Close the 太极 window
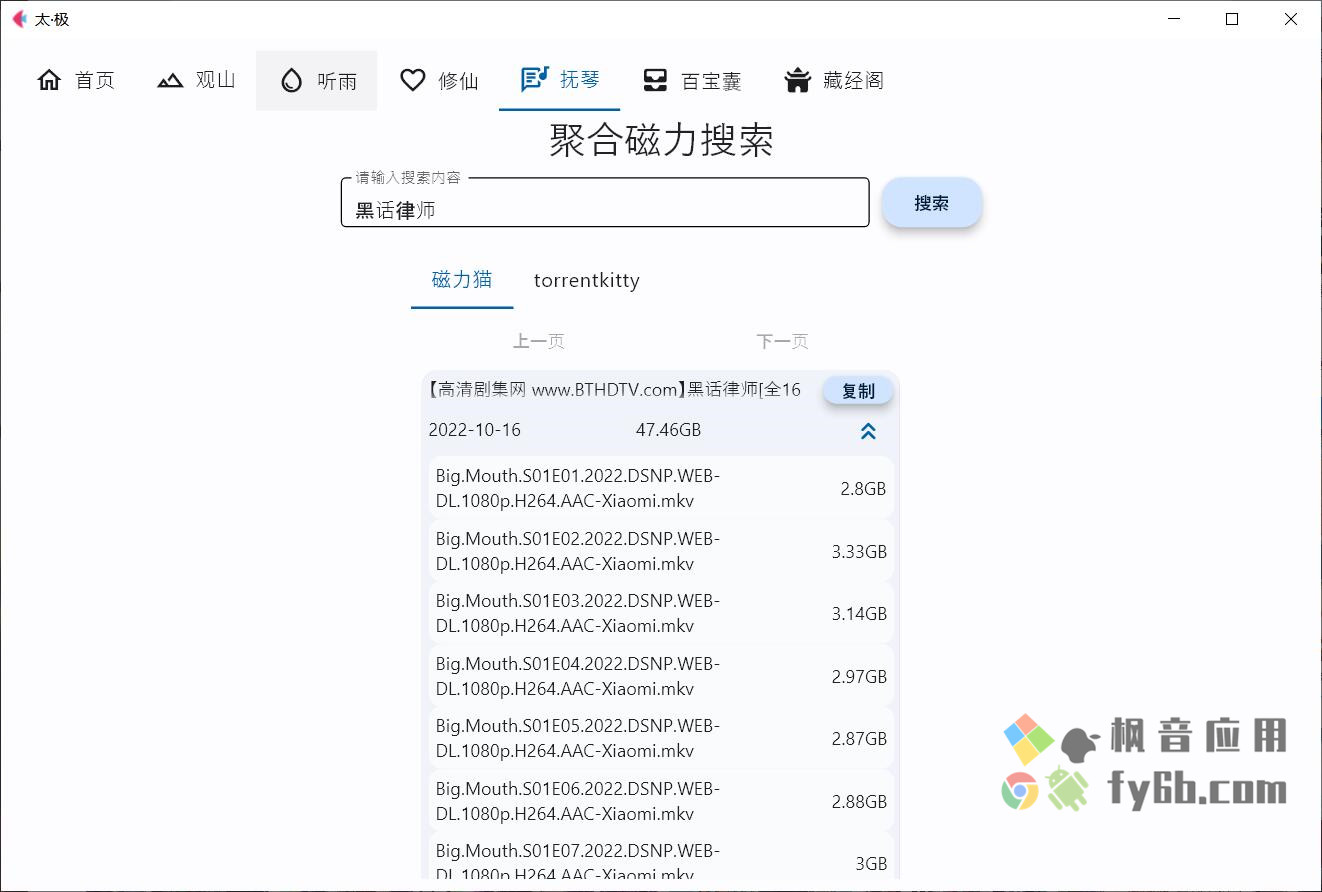1322x892 pixels. pos(1291,19)
